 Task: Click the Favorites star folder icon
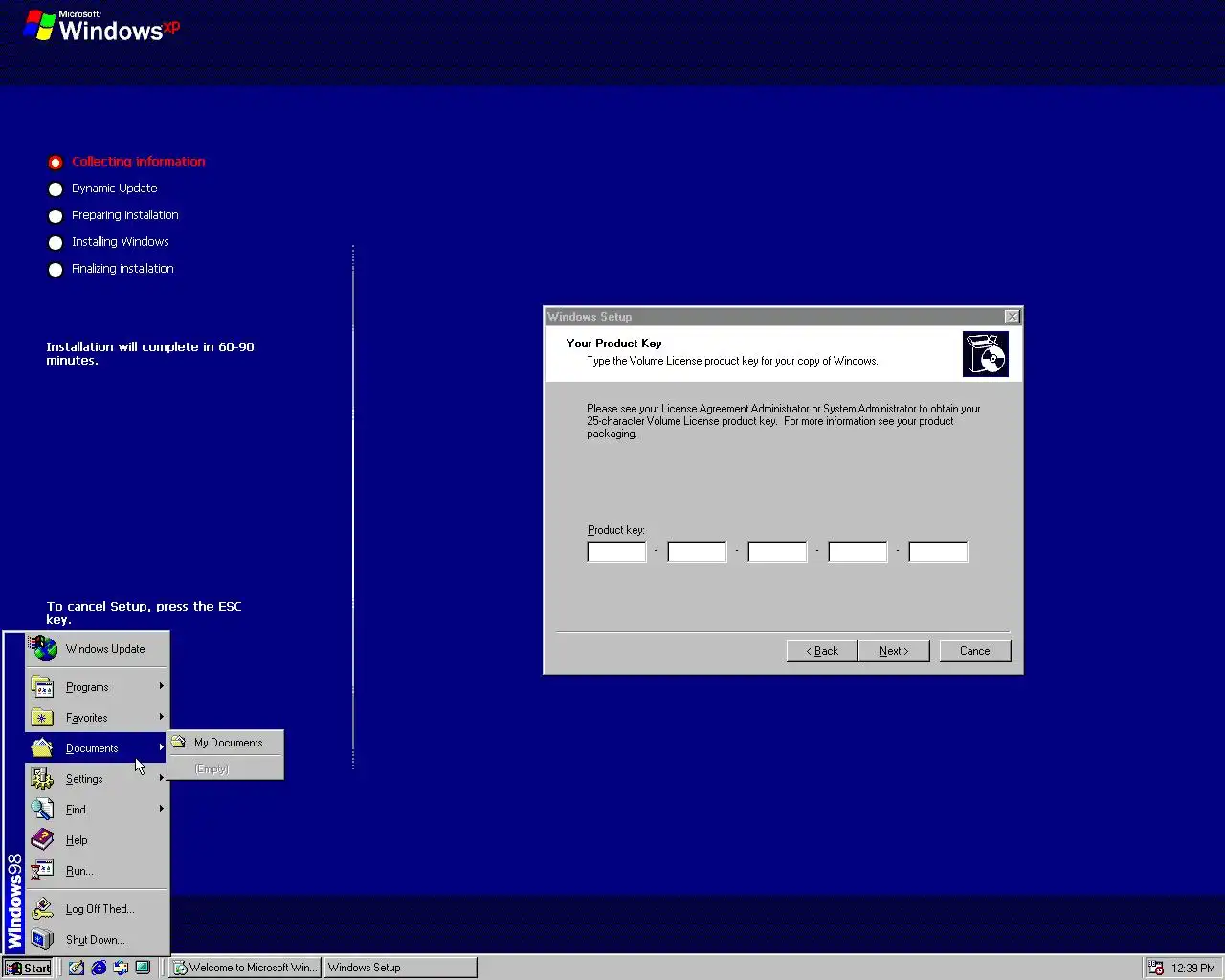click(42, 718)
